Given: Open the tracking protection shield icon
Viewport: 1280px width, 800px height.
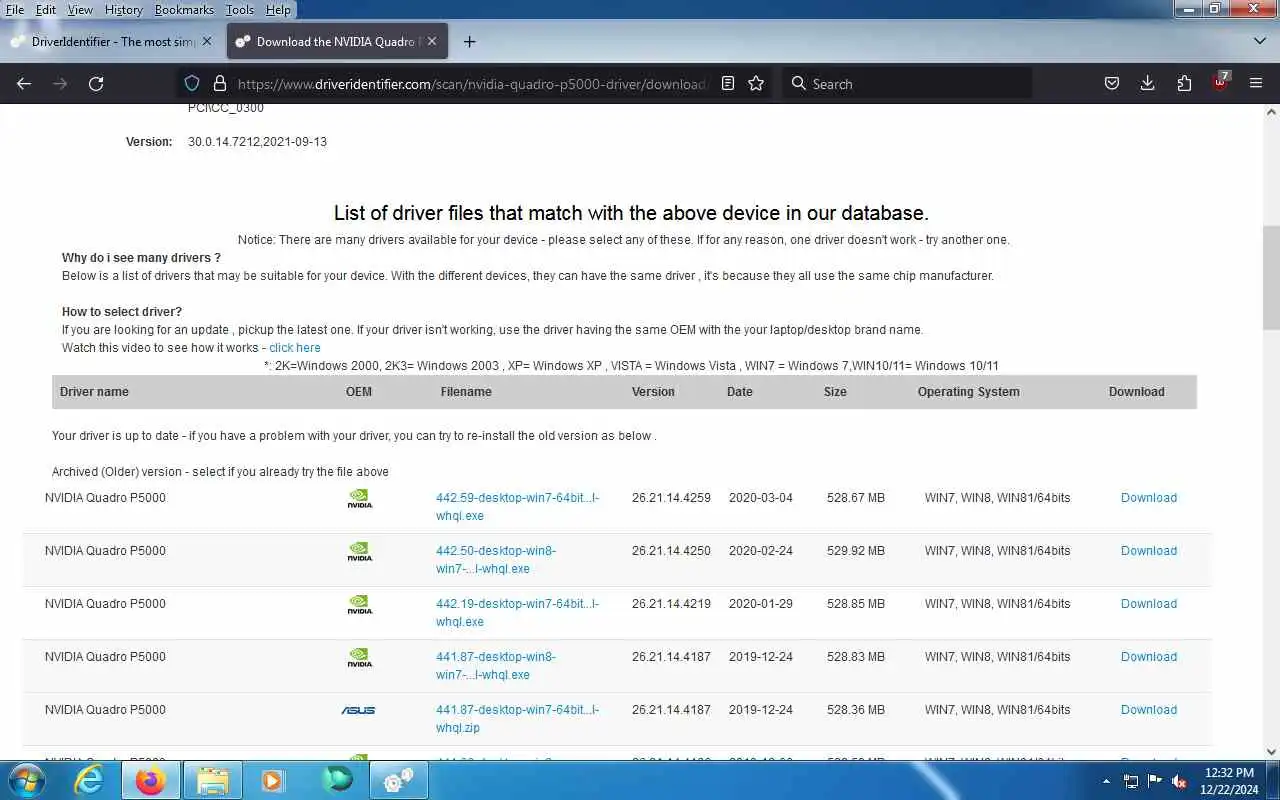Looking at the screenshot, I should click(192, 84).
